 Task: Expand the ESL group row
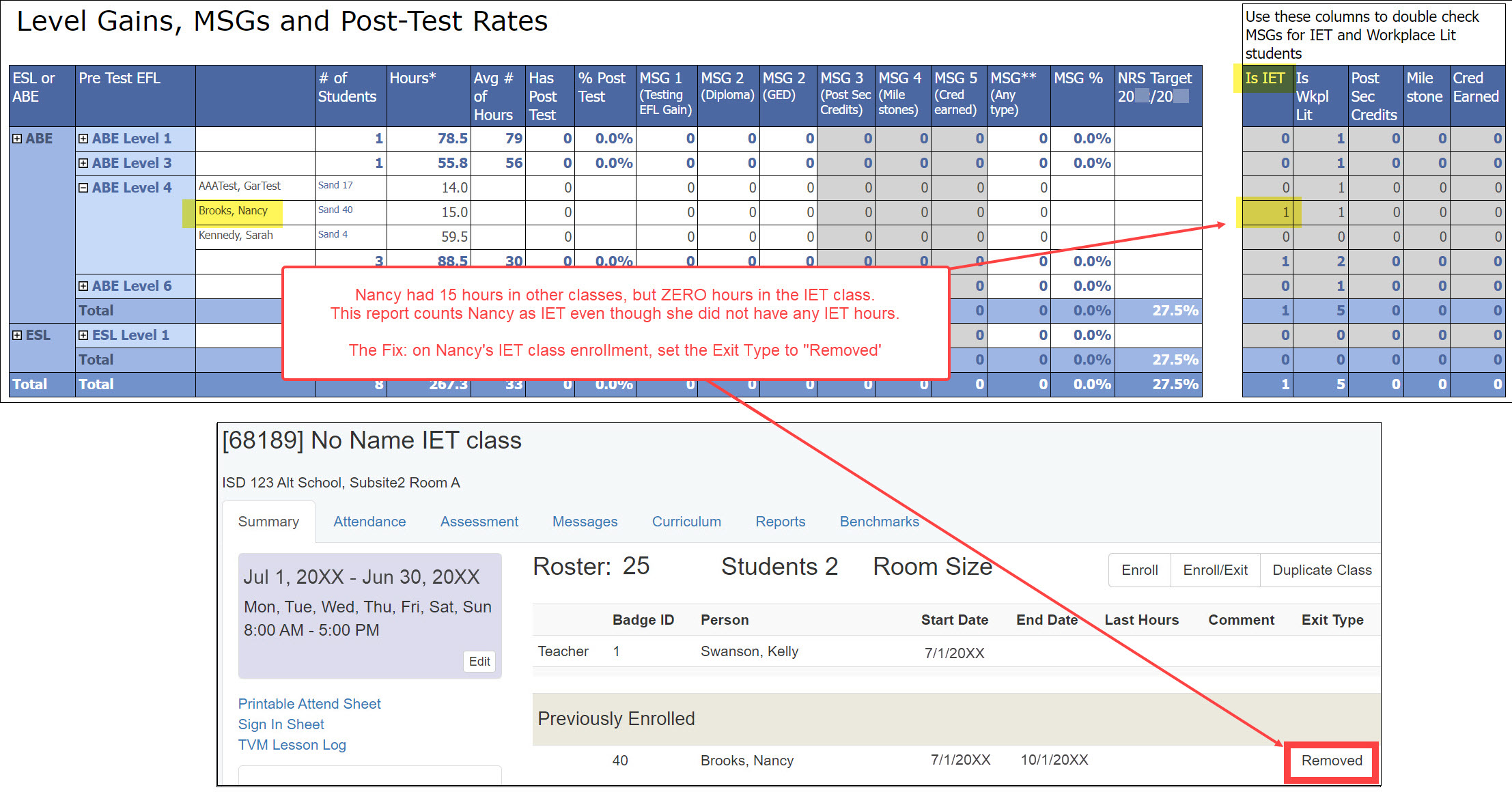click(17, 335)
